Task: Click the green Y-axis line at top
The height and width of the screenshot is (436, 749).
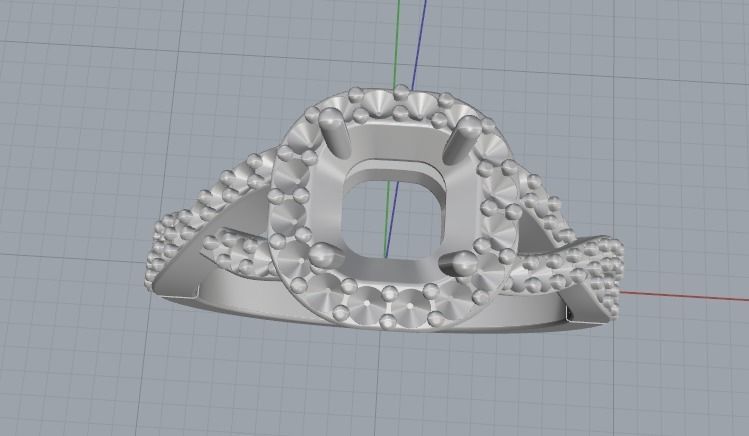Action: pos(397,43)
